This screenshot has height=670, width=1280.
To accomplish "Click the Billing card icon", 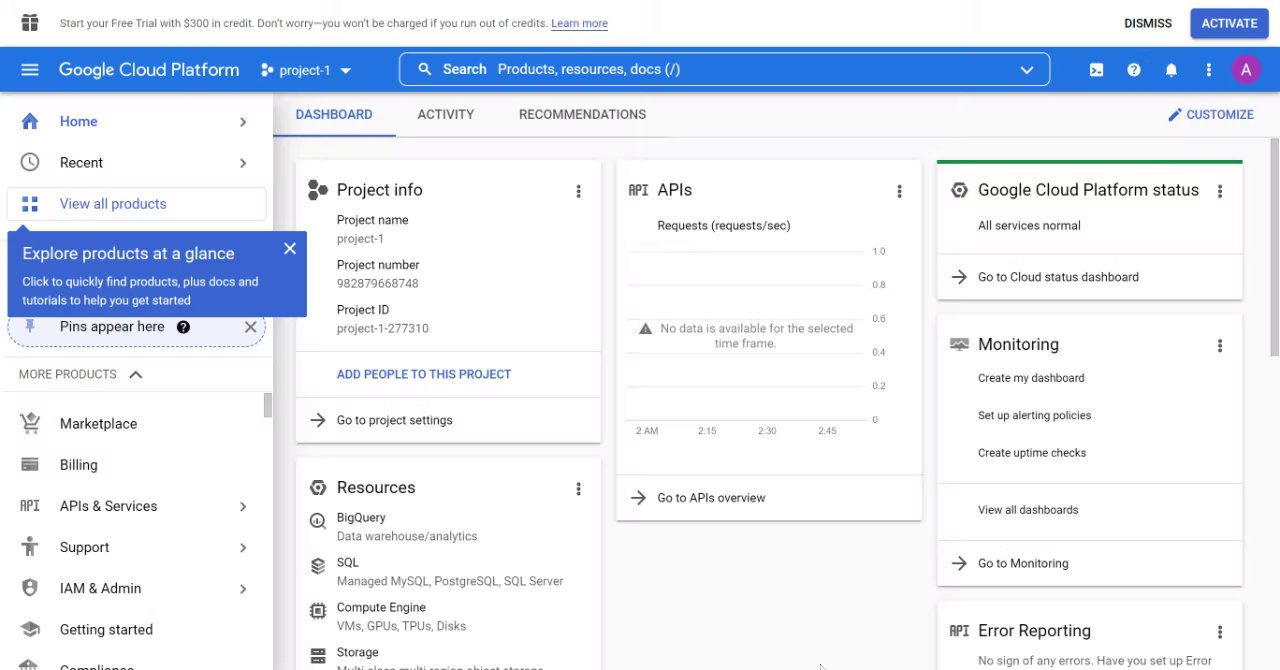I will 30,465.
